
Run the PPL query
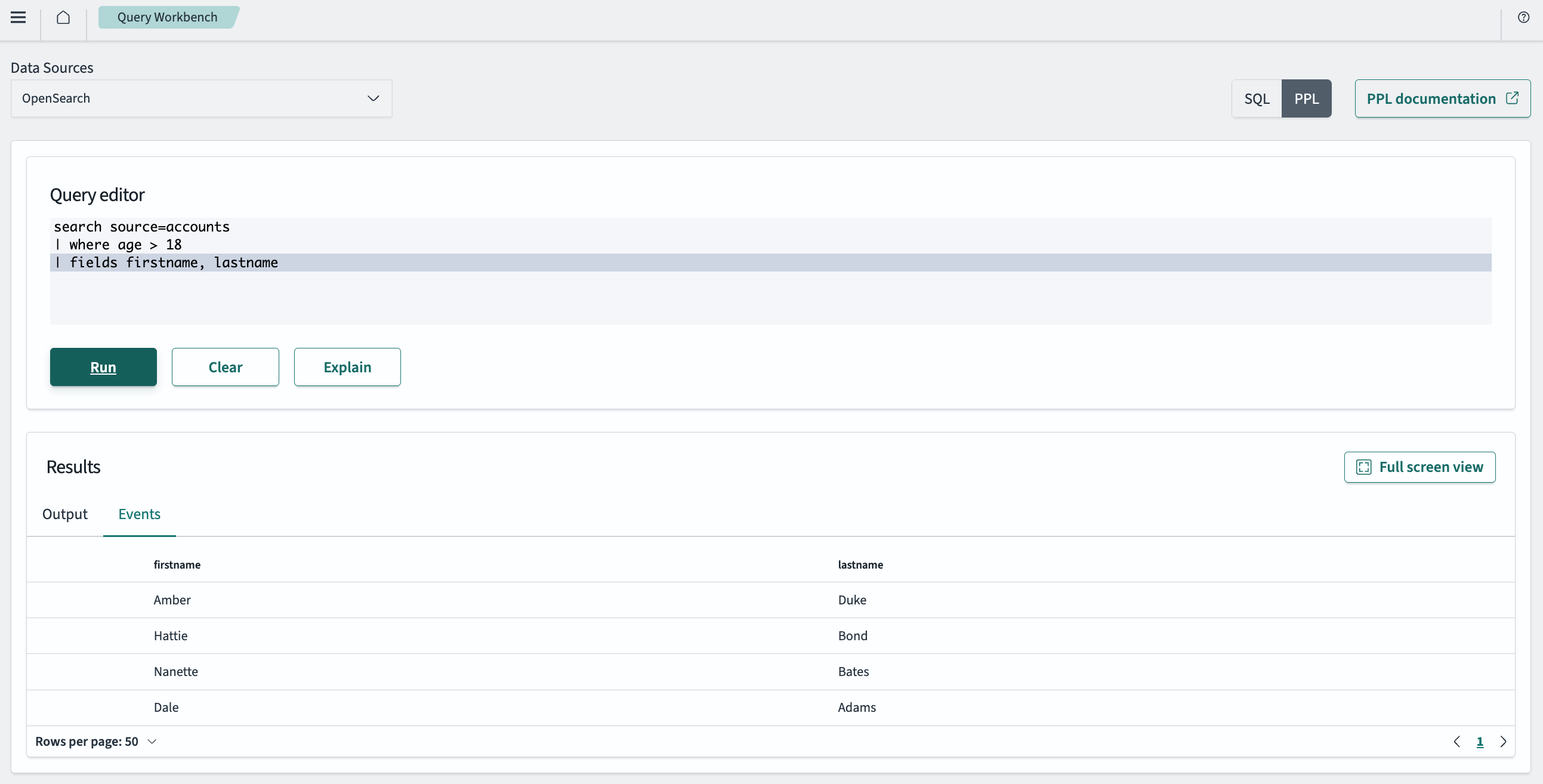coord(103,367)
